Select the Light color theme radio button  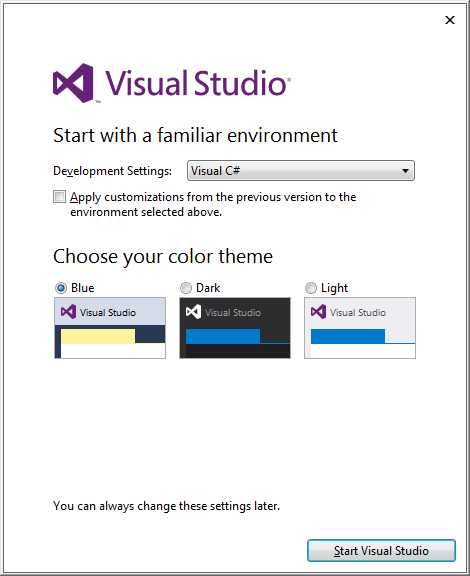pos(311,288)
